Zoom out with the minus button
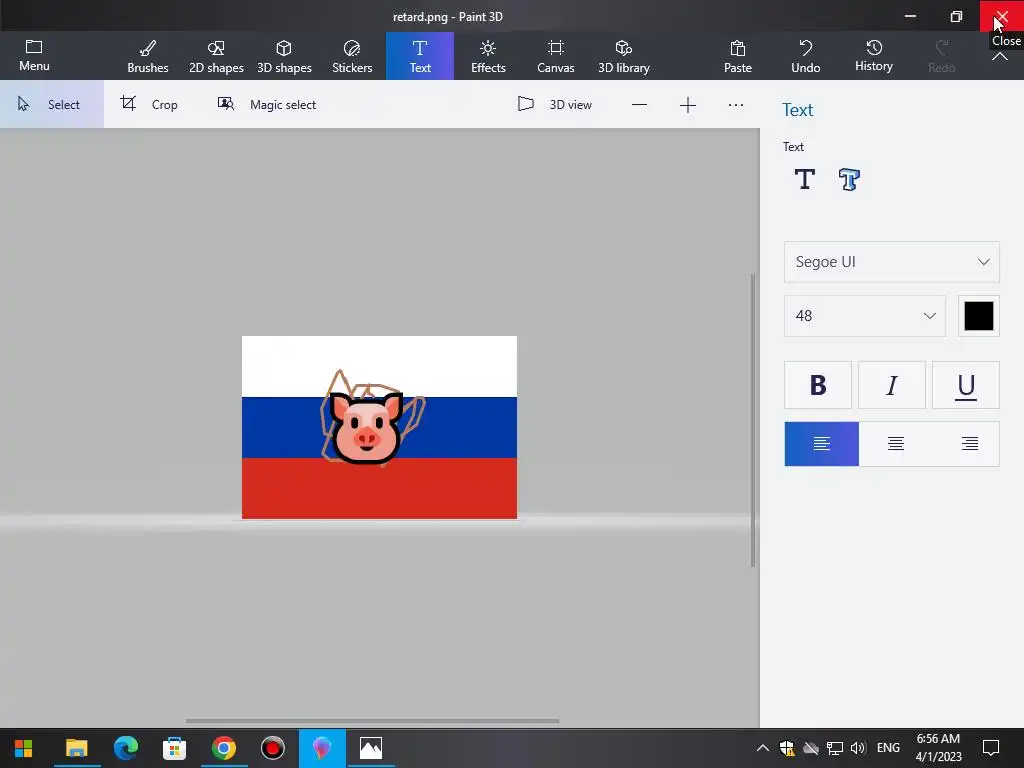Screen dimensions: 1024x768 click(639, 105)
